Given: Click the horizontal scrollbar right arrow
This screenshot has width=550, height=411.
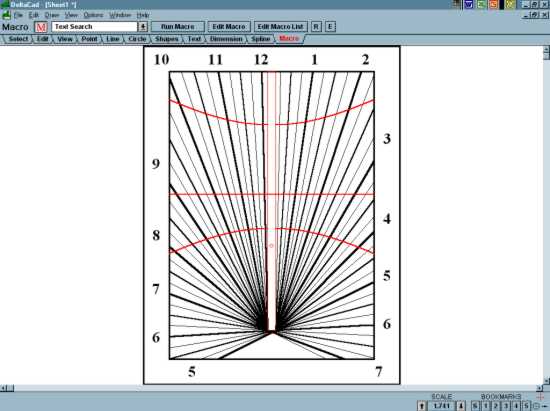Looking at the screenshot, I should click(539, 388).
